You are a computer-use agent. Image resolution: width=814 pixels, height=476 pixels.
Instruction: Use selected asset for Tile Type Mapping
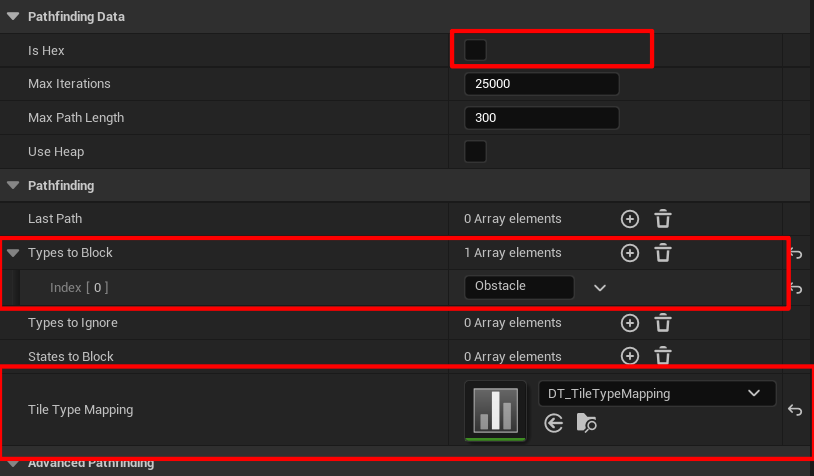coord(554,424)
